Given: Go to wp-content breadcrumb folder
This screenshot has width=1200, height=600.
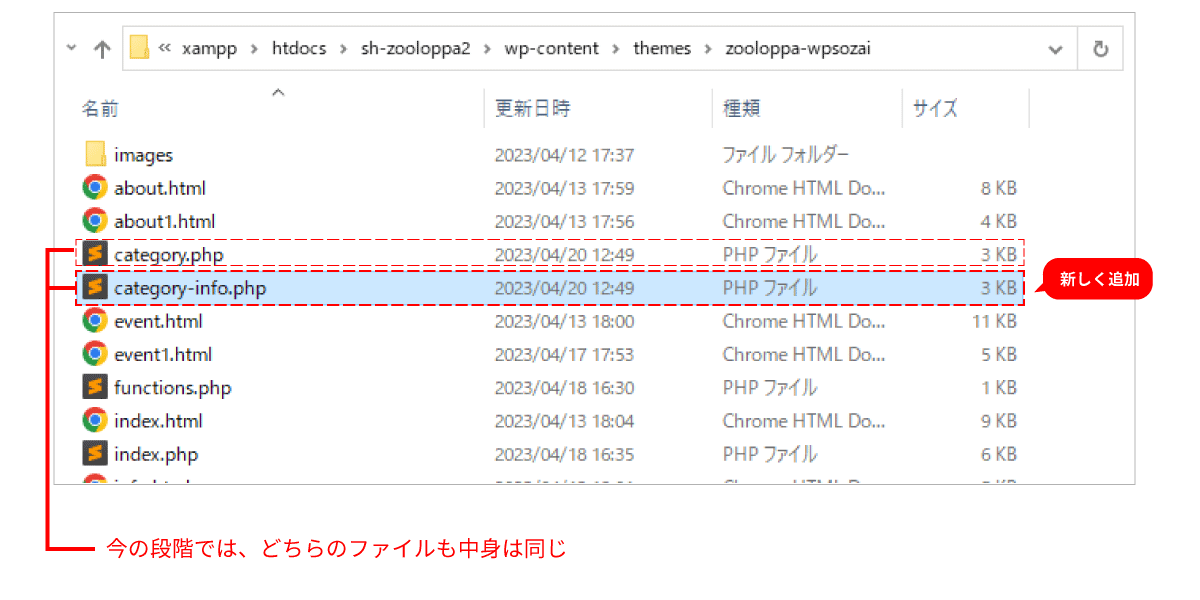Looking at the screenshot, I should pos(552,48).
